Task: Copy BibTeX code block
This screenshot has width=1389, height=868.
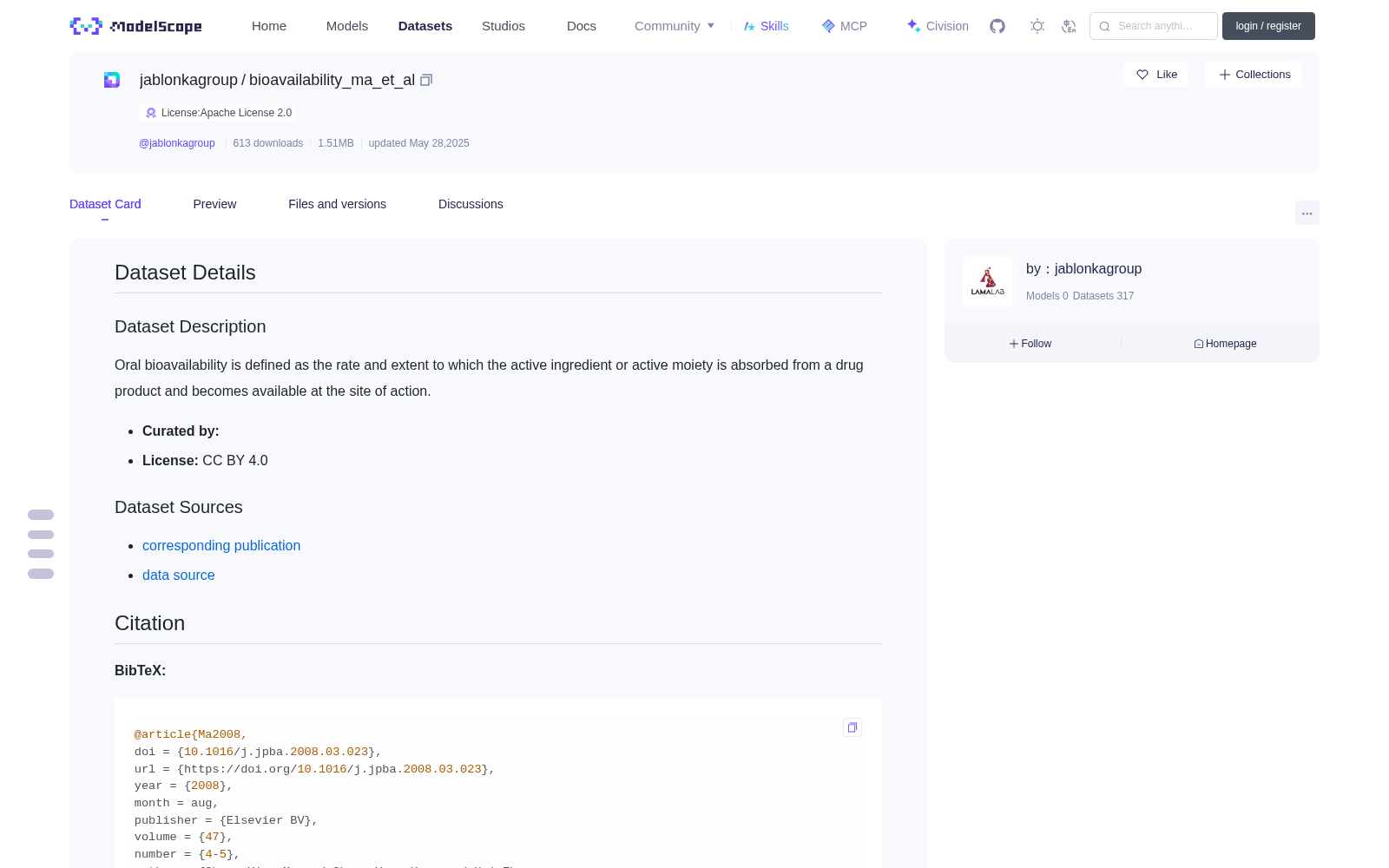Action: tap(852, 727)
